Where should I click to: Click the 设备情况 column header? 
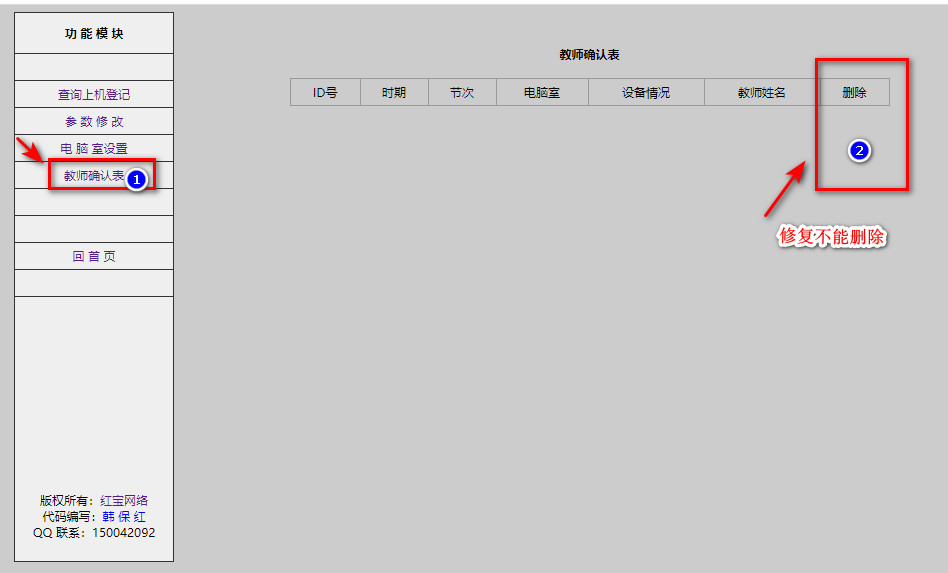click(x=646, y=93)
